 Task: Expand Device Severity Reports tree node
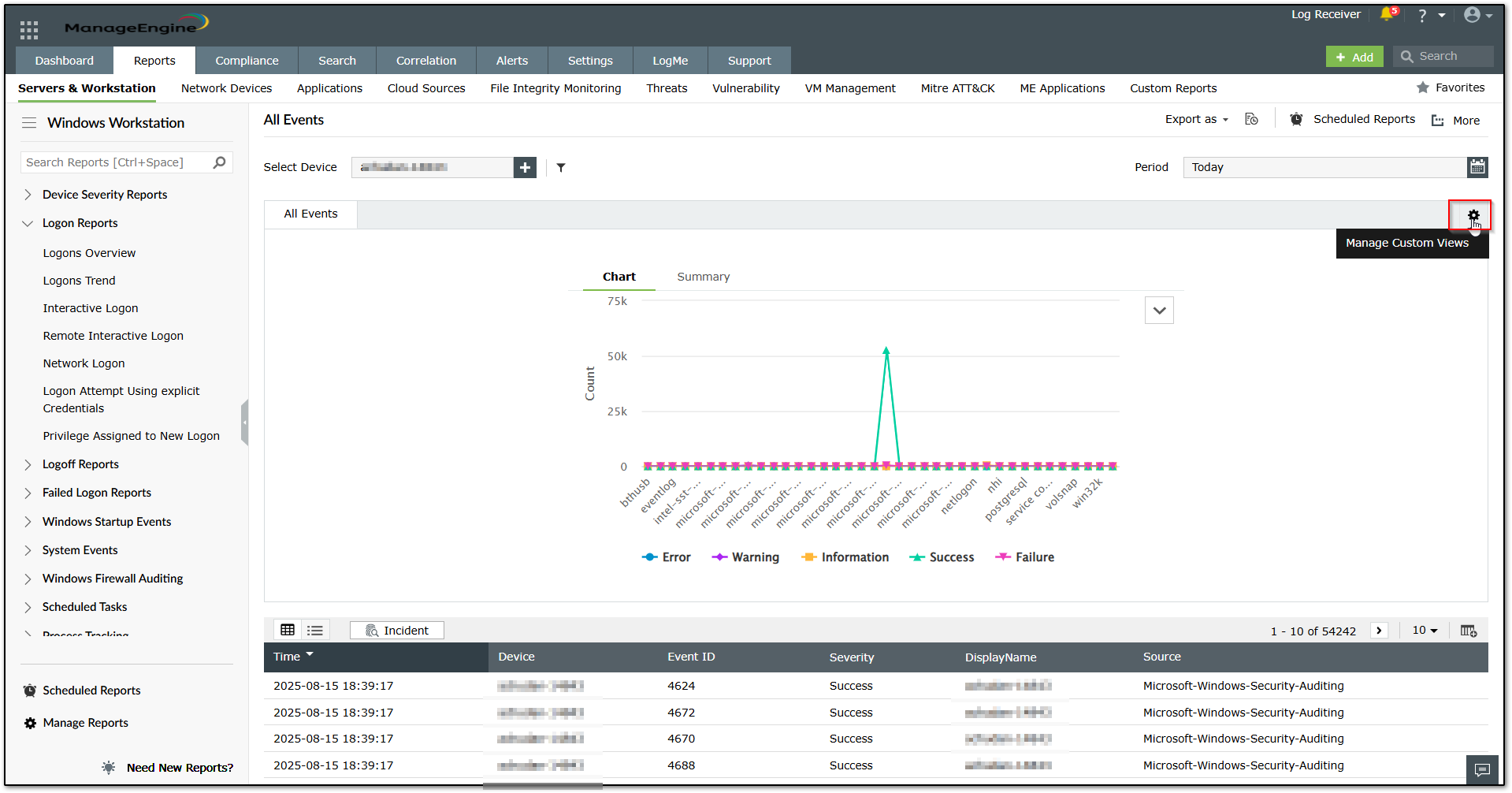tap(28, 195)
